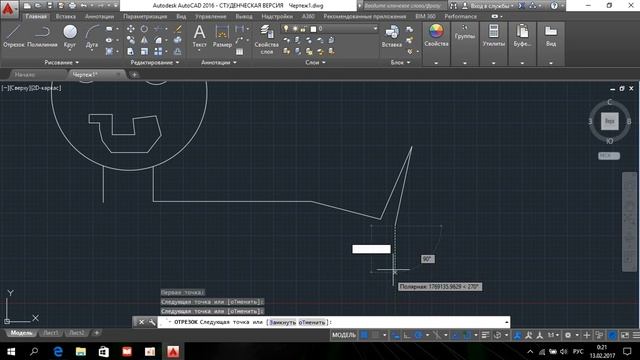Click Вход в службы sign-in
The width and height of the screenshot is (640, 360).
point(489,6)
